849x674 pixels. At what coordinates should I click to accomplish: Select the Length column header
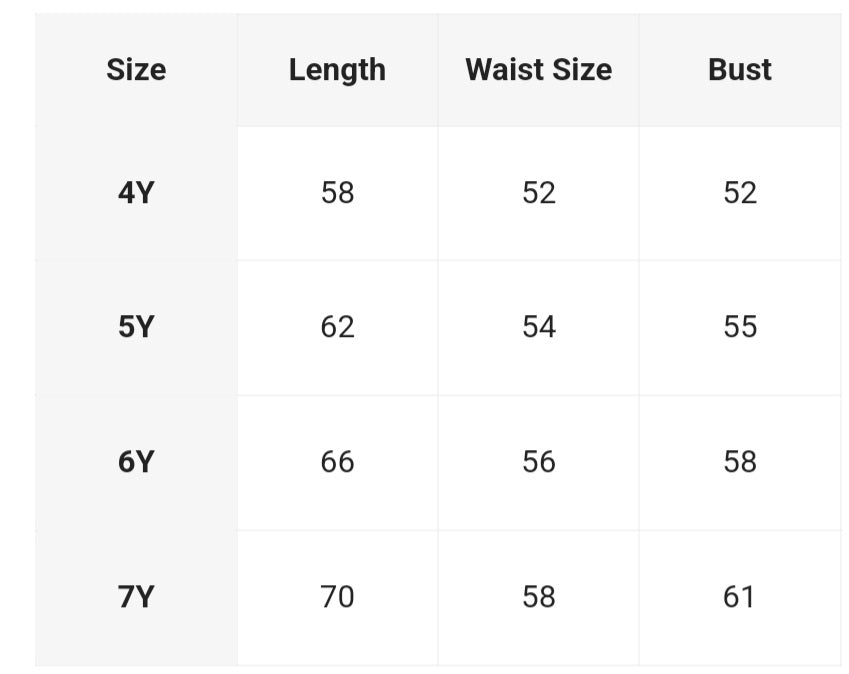[x=337, y=70]
